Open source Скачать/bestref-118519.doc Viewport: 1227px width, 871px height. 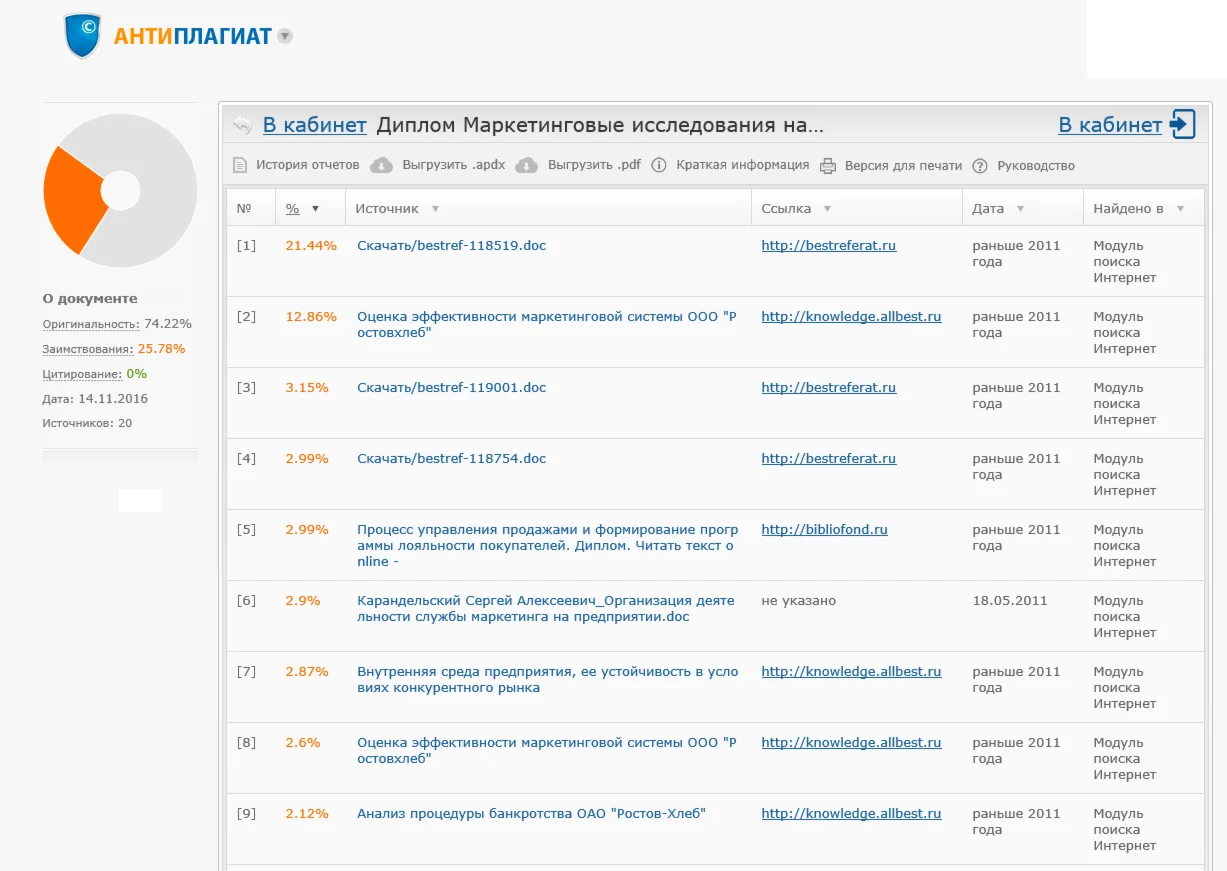coord(452,245)
